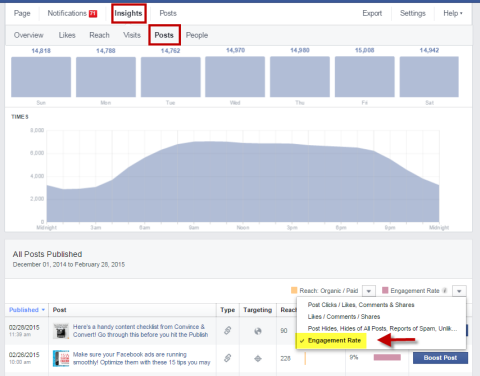
Task: Click Reach: Organic / Paid legend text
Action: tap(329, 291)
